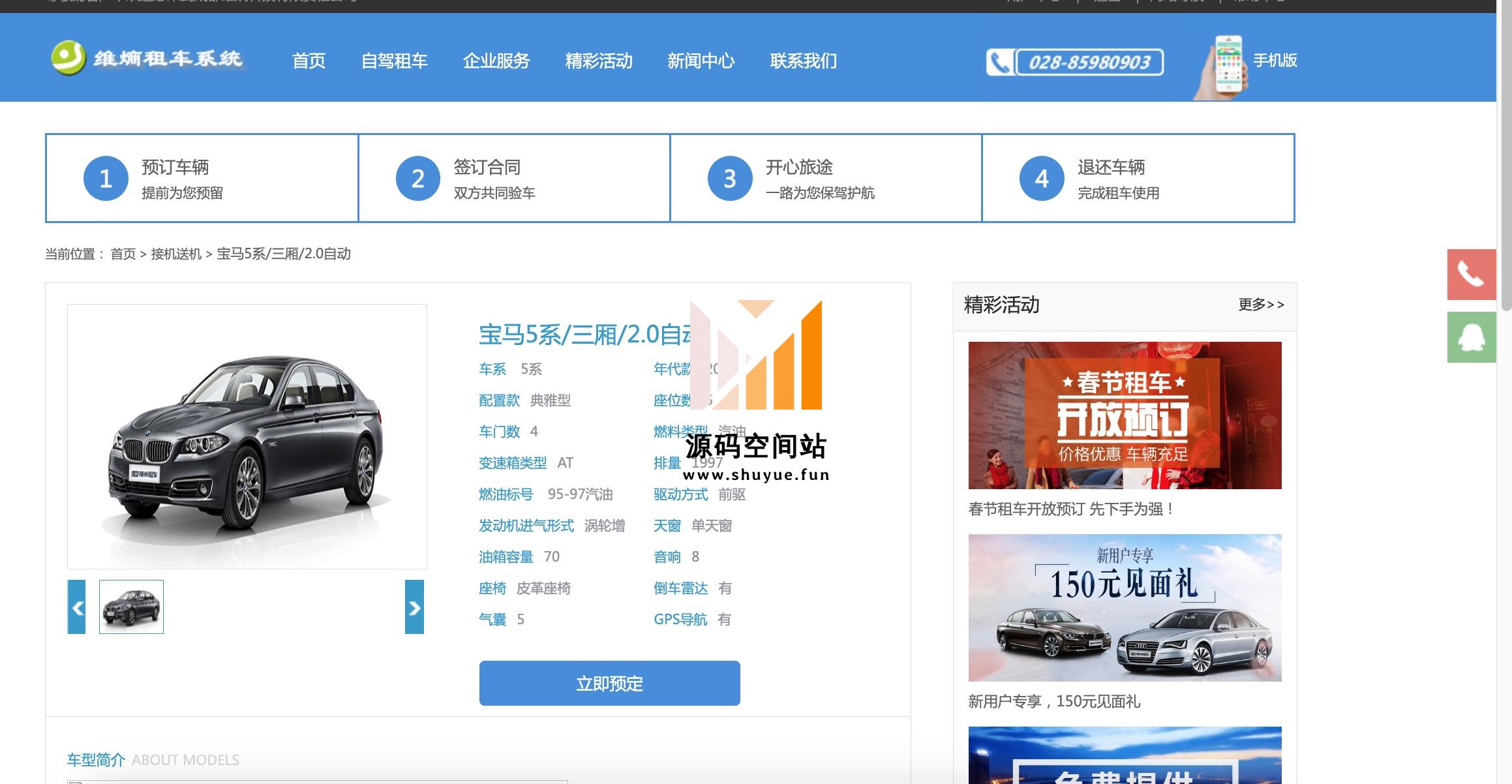Click step 3 circle for 开心旅途

(730, 179)
